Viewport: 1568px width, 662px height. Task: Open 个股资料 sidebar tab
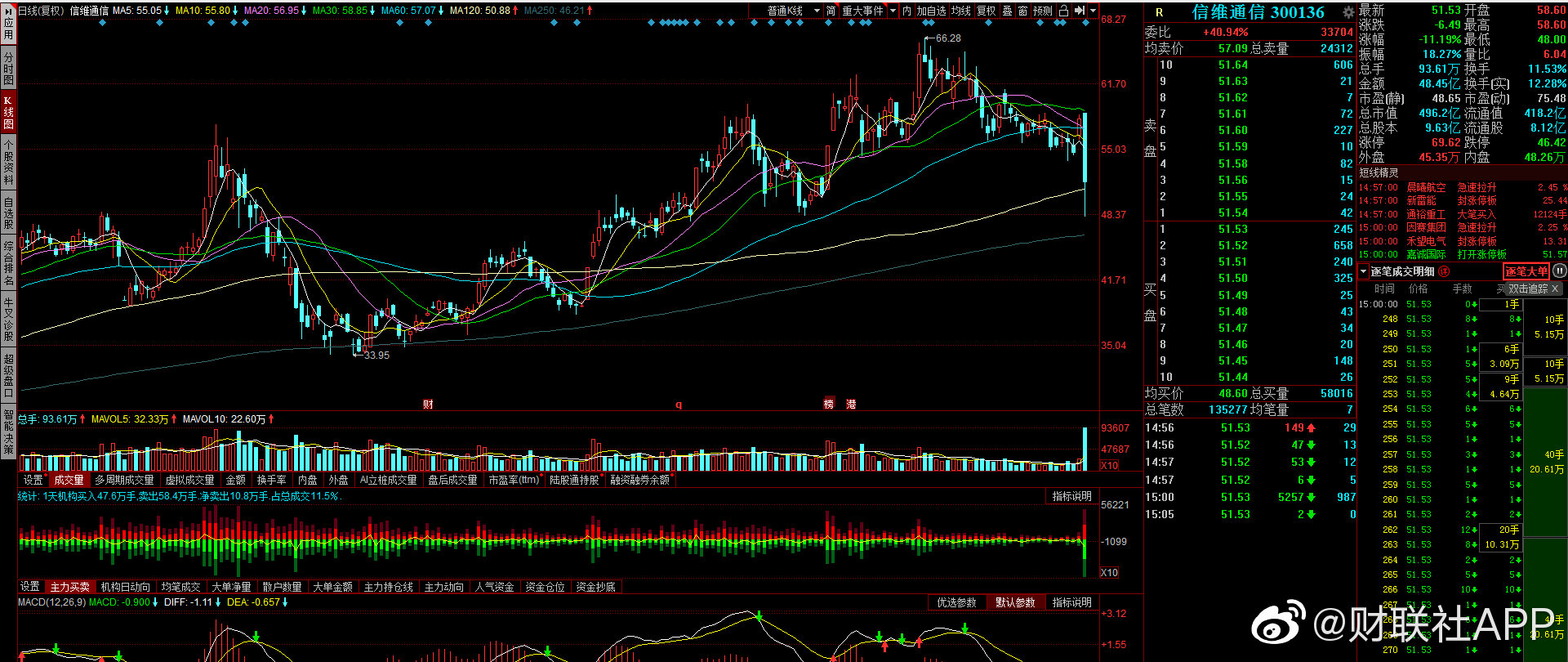click(8, 163)
